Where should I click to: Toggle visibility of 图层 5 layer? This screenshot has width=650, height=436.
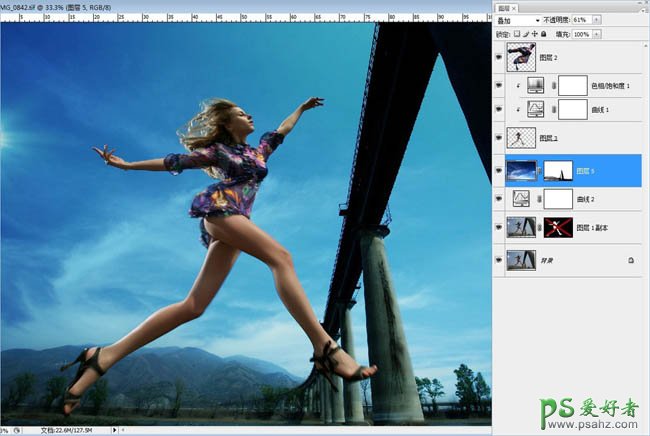tap(499, 170)
